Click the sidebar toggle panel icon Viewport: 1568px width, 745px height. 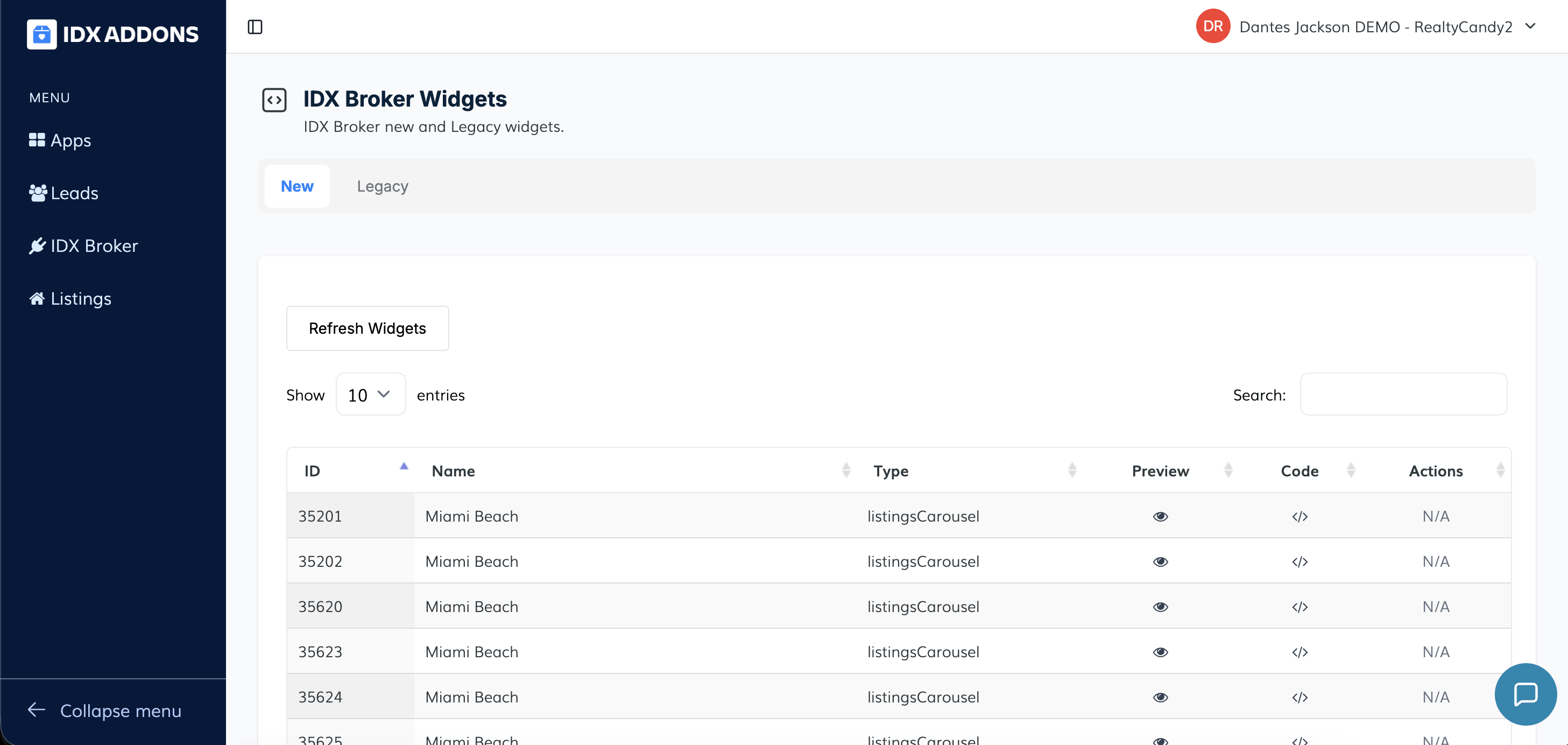(x=255, y=27)
